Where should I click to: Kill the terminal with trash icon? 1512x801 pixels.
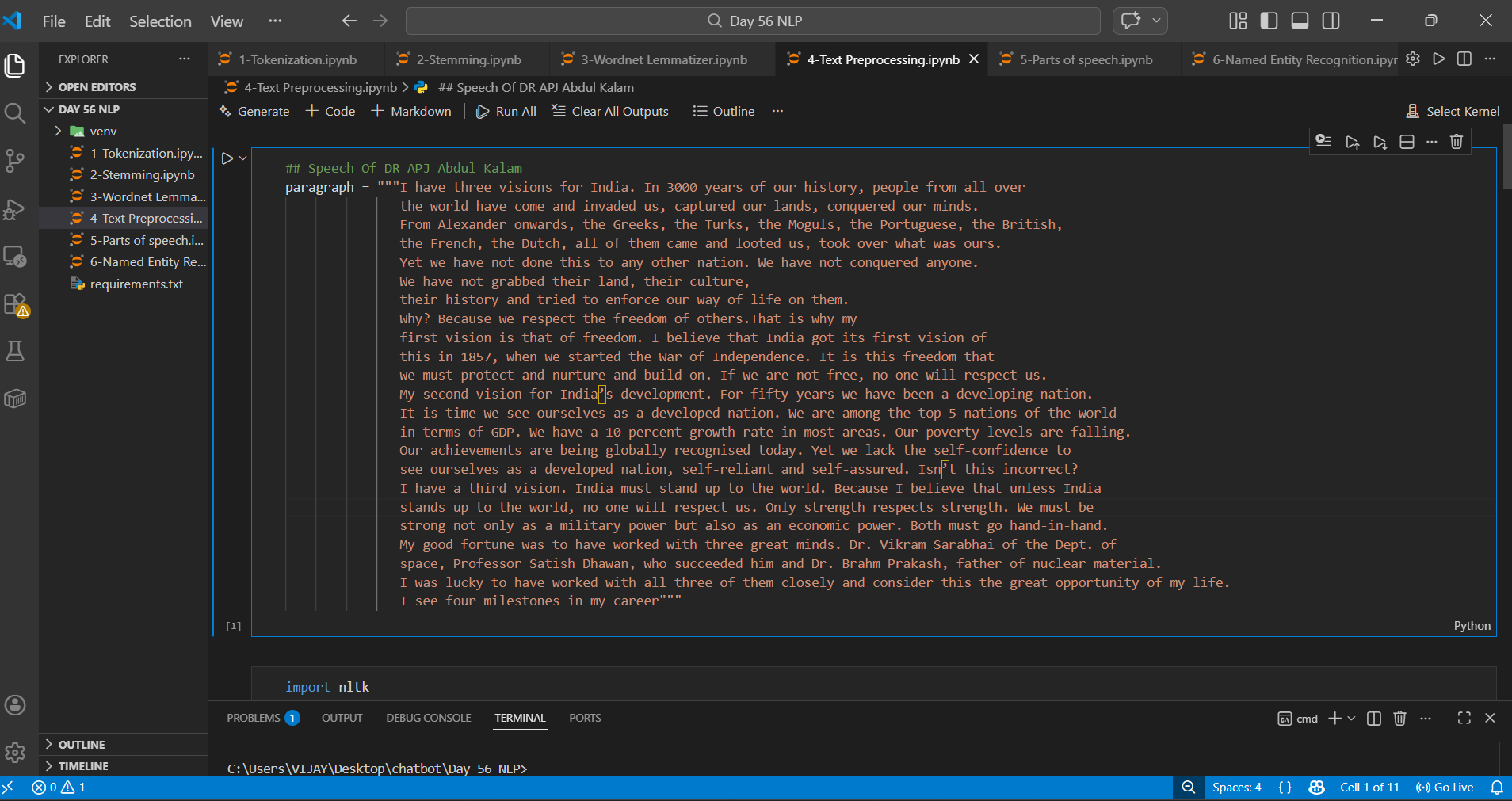[1399, 718]
